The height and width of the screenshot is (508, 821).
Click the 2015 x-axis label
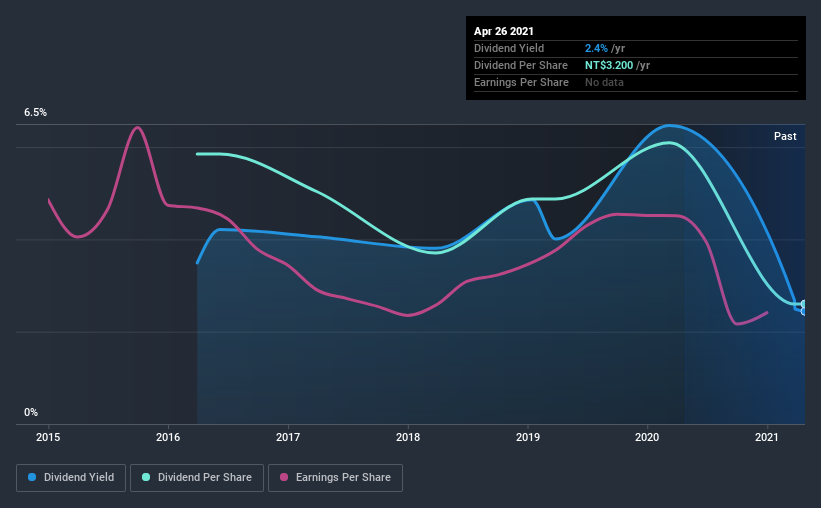click(48, 437)
